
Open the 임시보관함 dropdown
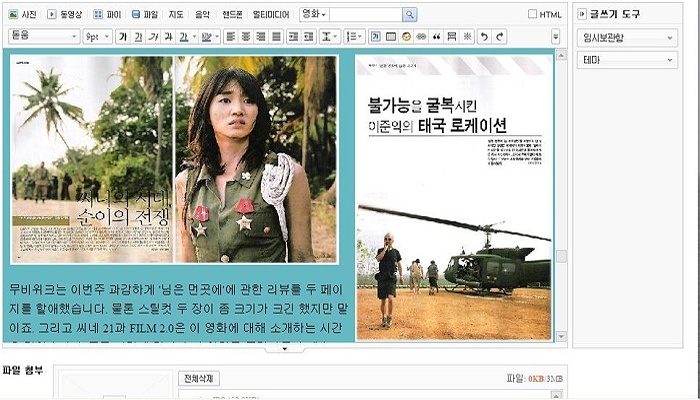(627, 38)
